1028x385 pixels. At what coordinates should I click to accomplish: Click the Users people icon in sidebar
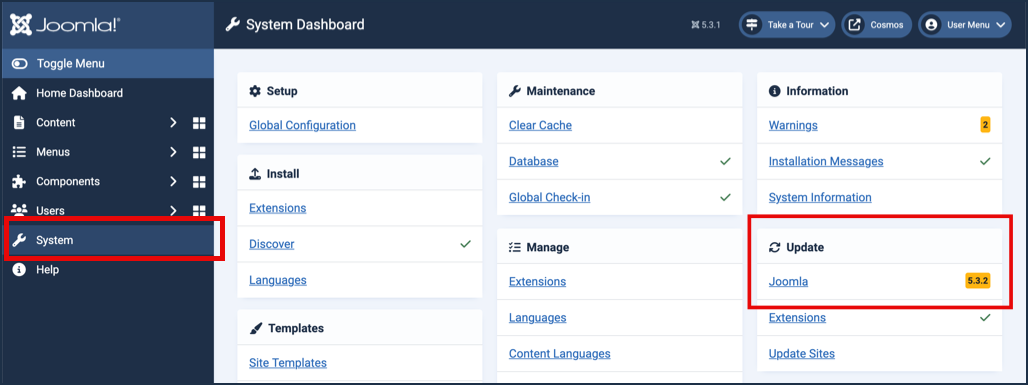[x=20, y=211]
